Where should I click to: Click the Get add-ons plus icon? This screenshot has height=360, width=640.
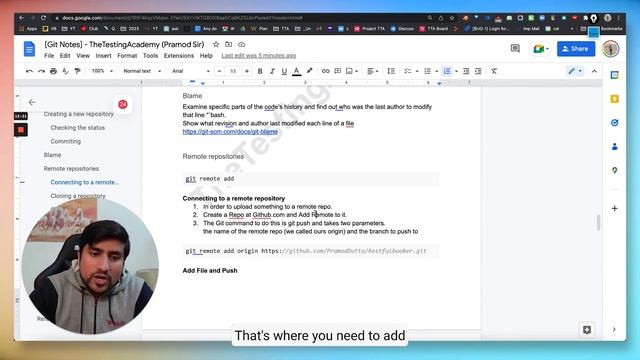(x=614, y=209)
